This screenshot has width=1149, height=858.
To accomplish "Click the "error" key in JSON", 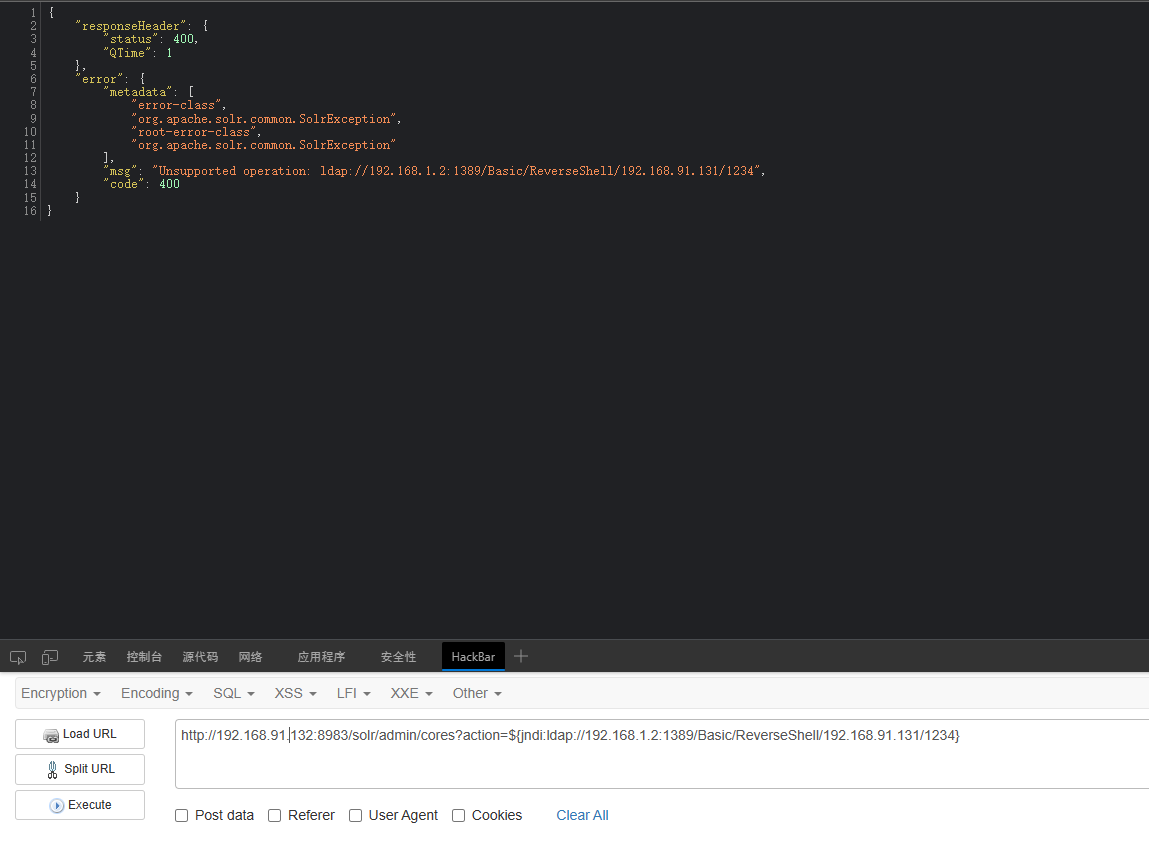I will pyautogui.click(x=100, y=78).
